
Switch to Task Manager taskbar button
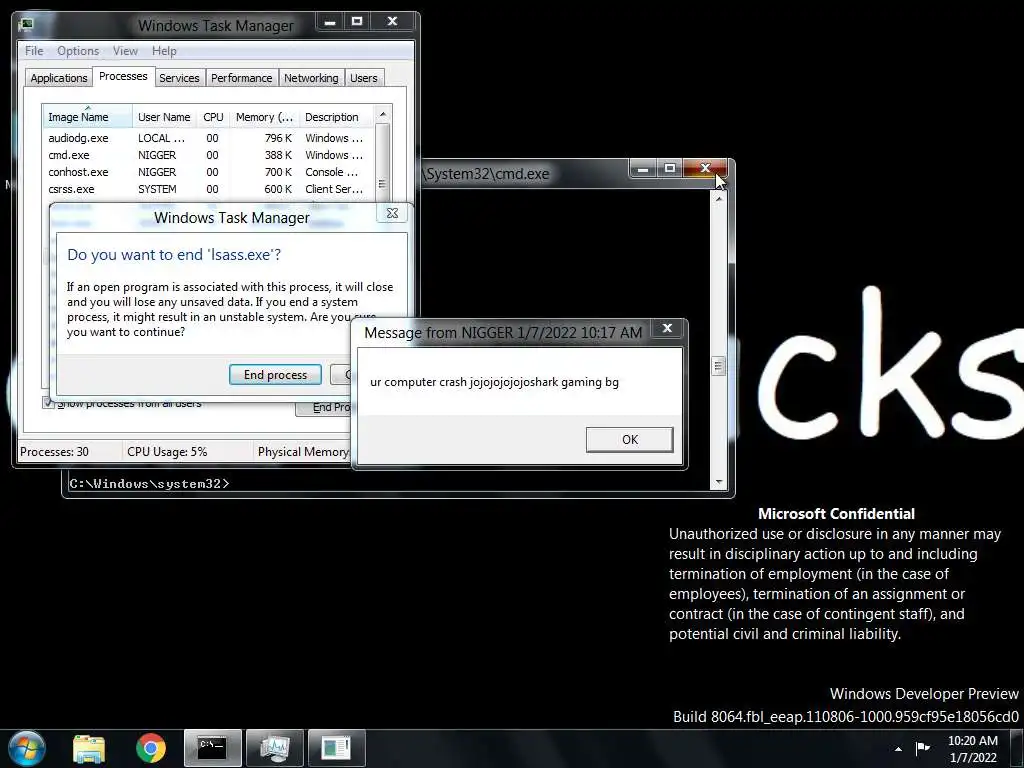275,748
